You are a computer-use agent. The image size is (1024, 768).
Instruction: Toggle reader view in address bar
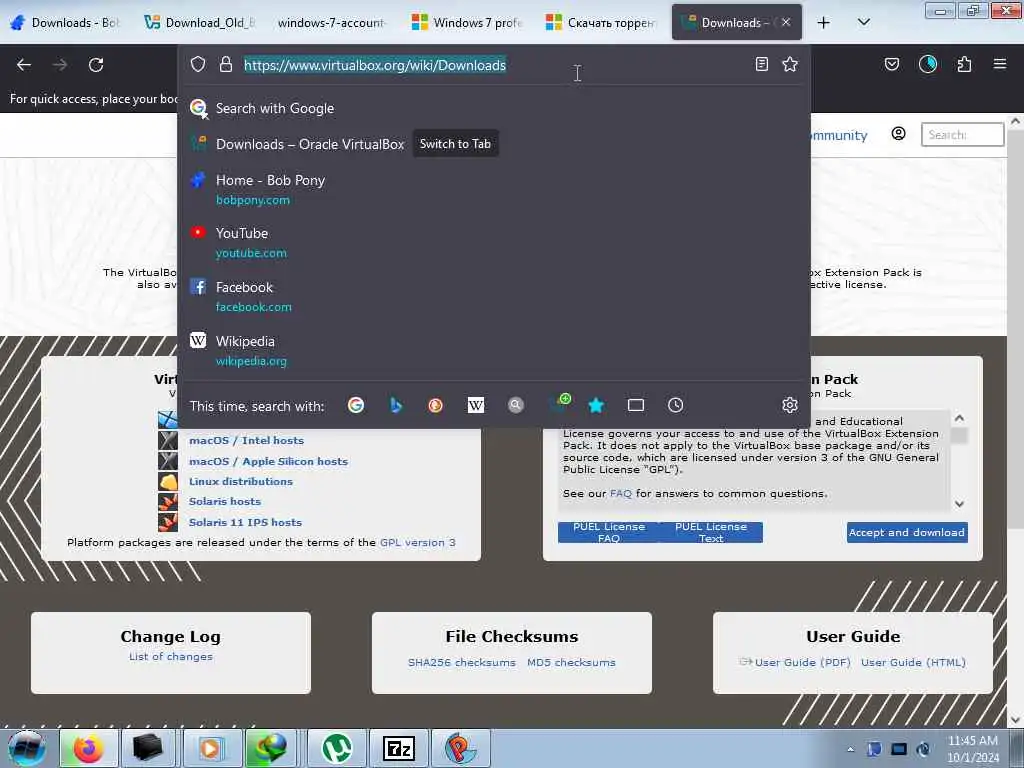tap(761, 64)
